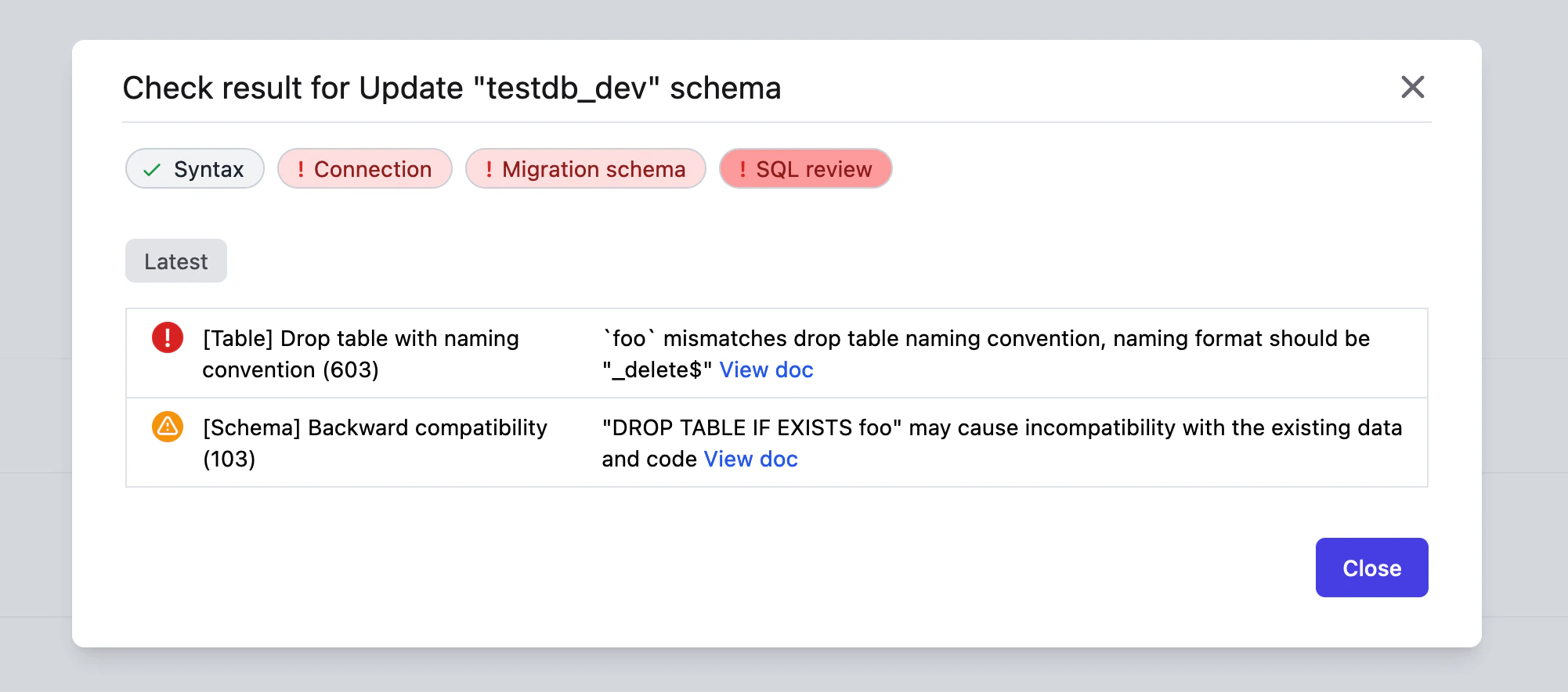1568x692 pixels.
Task: Click the green checkmark in Syntax tab
Action: tap(153, 170)
